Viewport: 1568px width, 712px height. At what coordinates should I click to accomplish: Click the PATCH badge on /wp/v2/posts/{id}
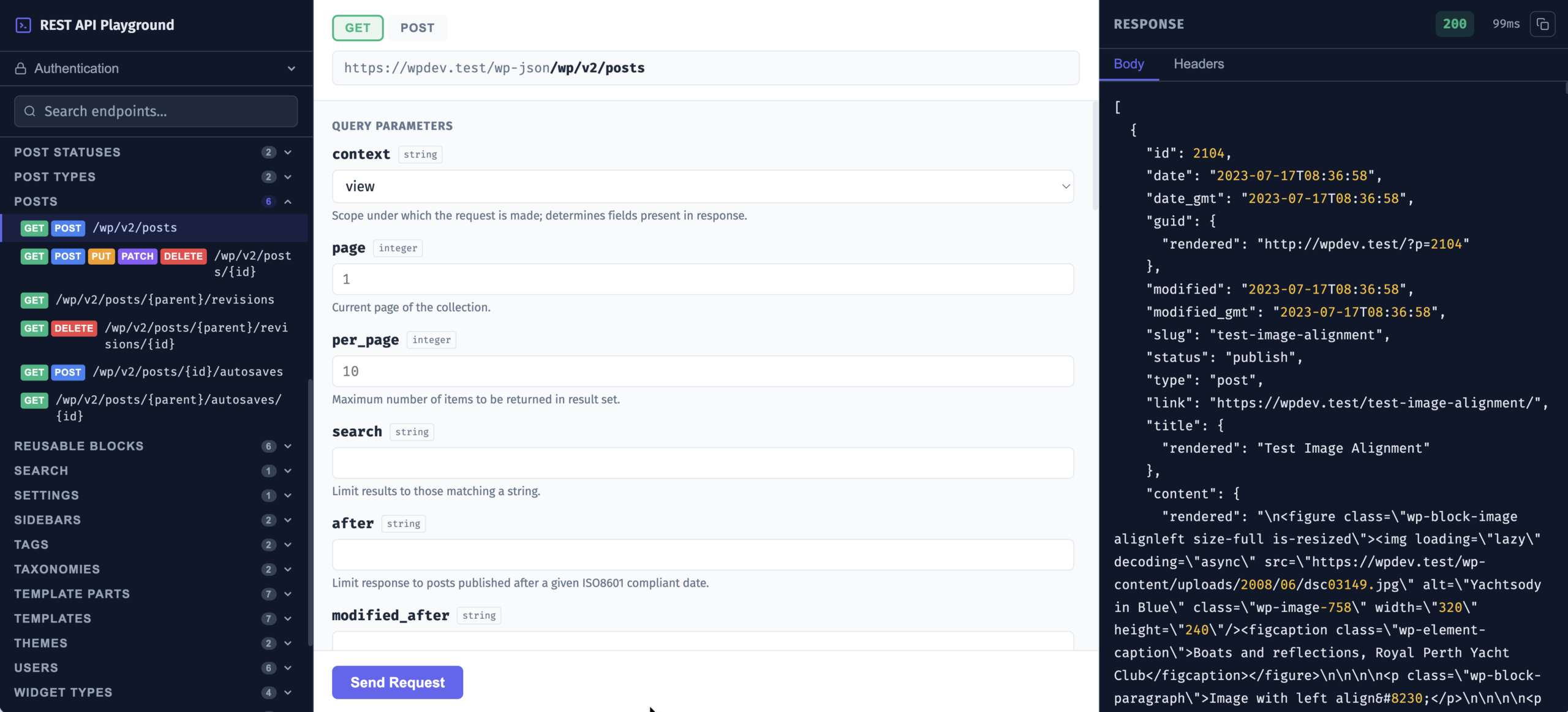(137, 257)
